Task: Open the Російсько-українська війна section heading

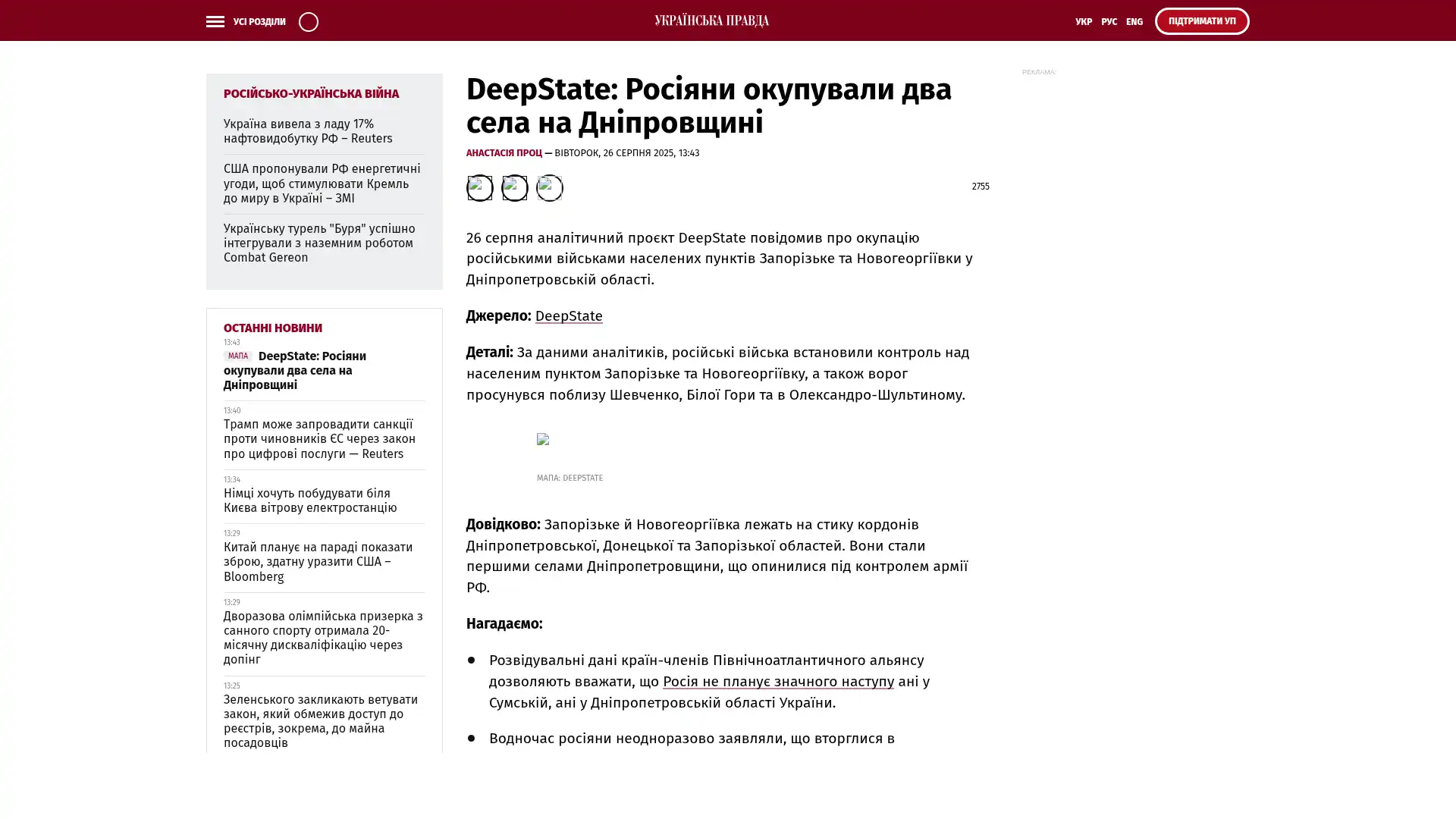Action: click(311, 93)
